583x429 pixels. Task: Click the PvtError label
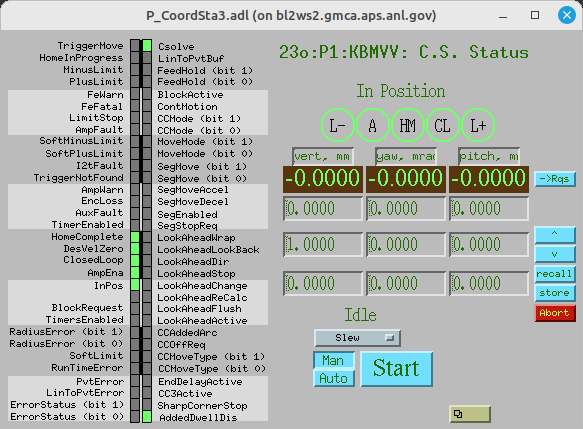click(x=100, y=382)
